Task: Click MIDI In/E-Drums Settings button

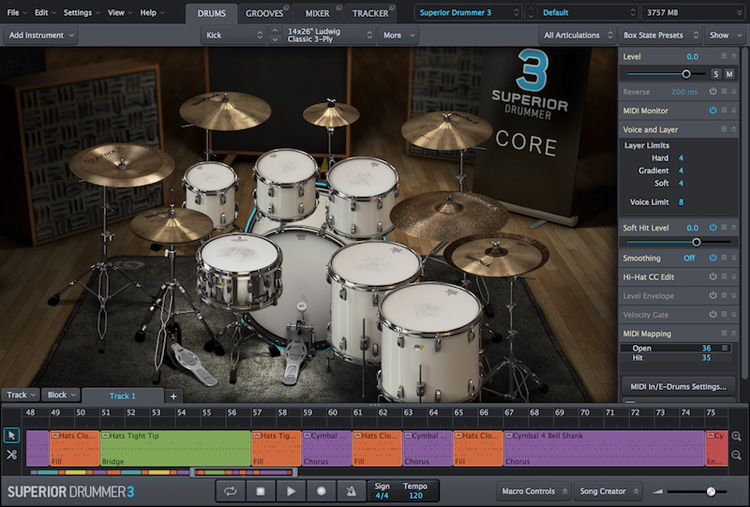Action: point(678,386)
